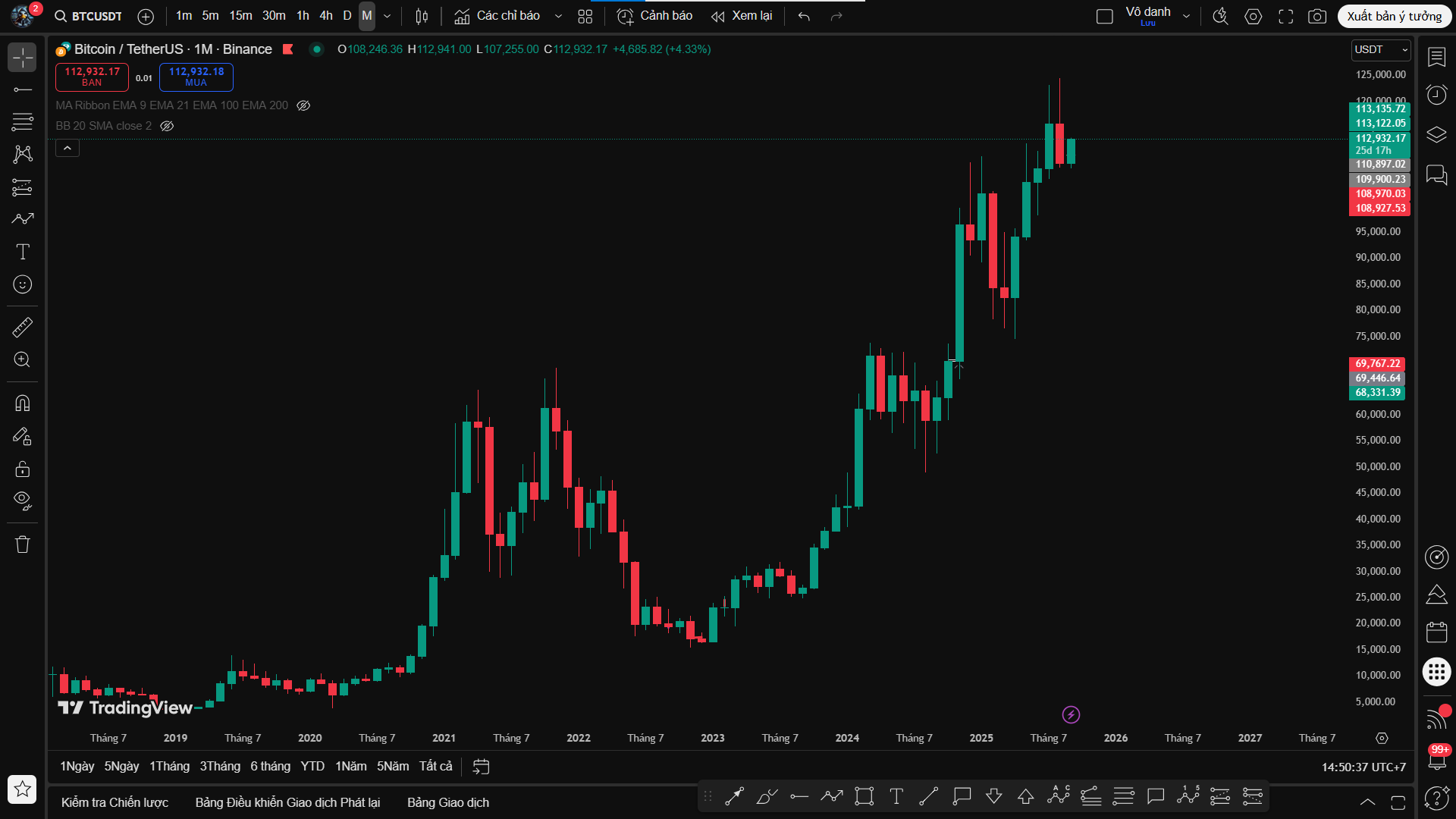
Task: Open alerts clock panel
Action: [1437, 95]
